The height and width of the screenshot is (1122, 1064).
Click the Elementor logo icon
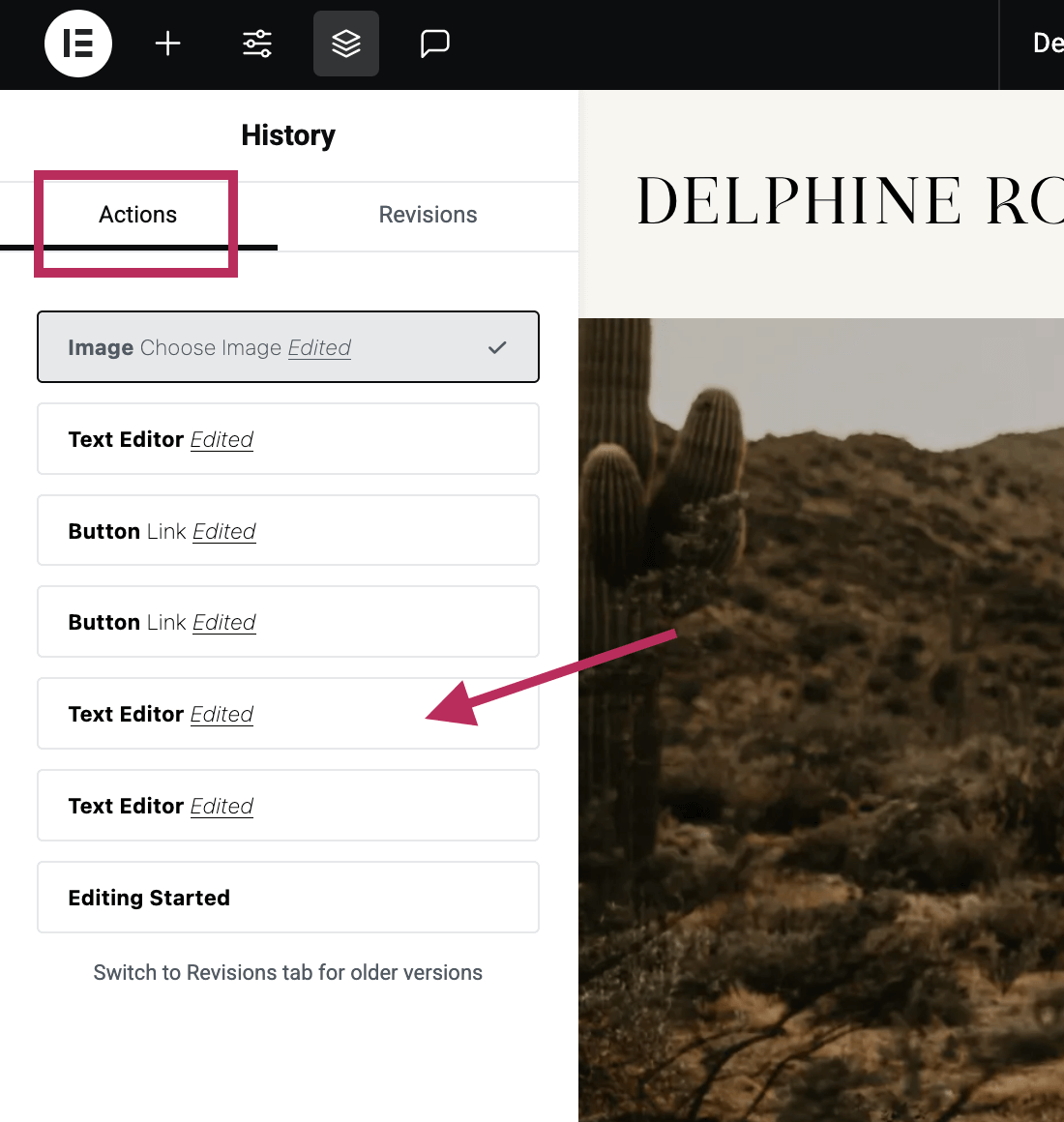tap(78, 44)
